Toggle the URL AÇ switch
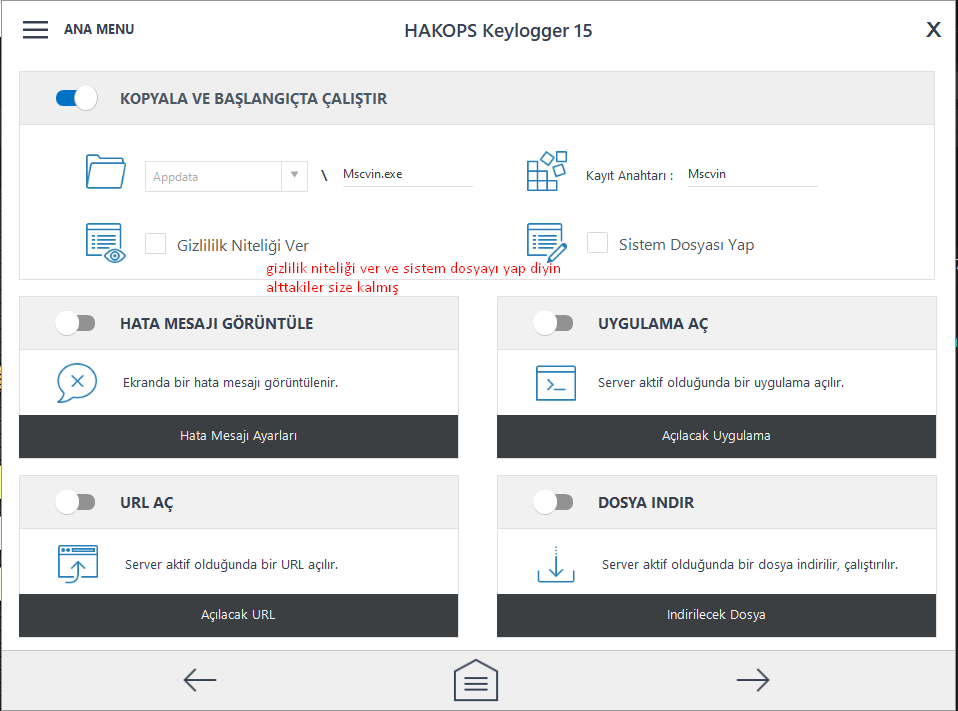958x711 pixels. (x=75, y=502)
